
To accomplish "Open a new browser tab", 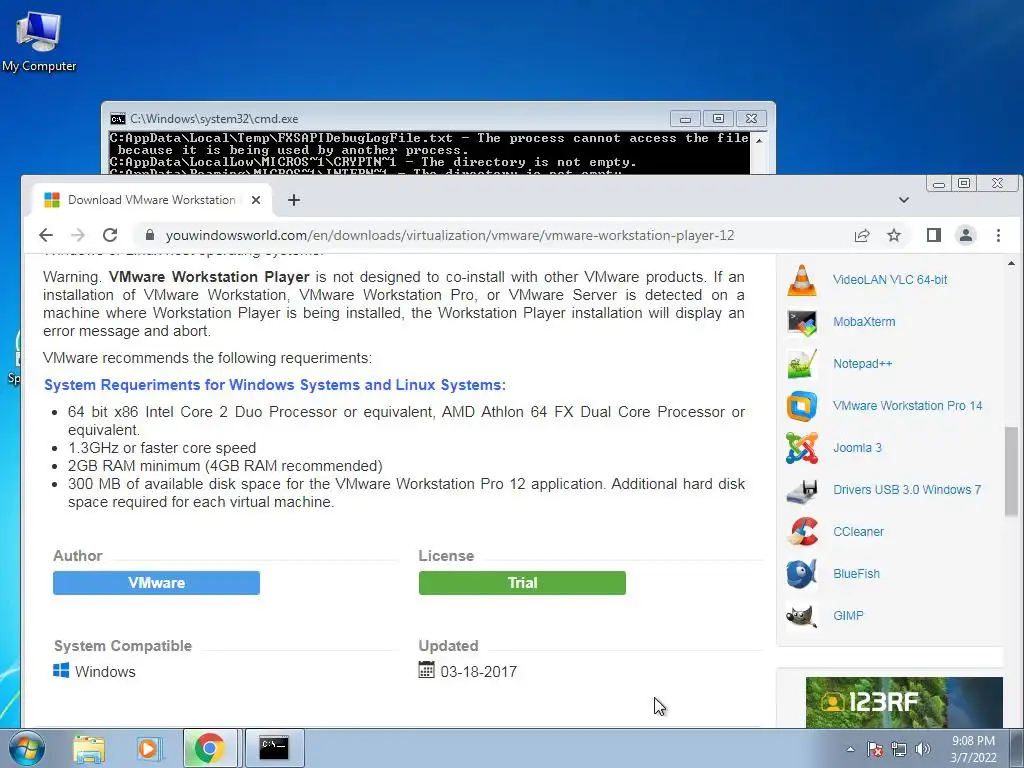I will click(x=294, y=200).
